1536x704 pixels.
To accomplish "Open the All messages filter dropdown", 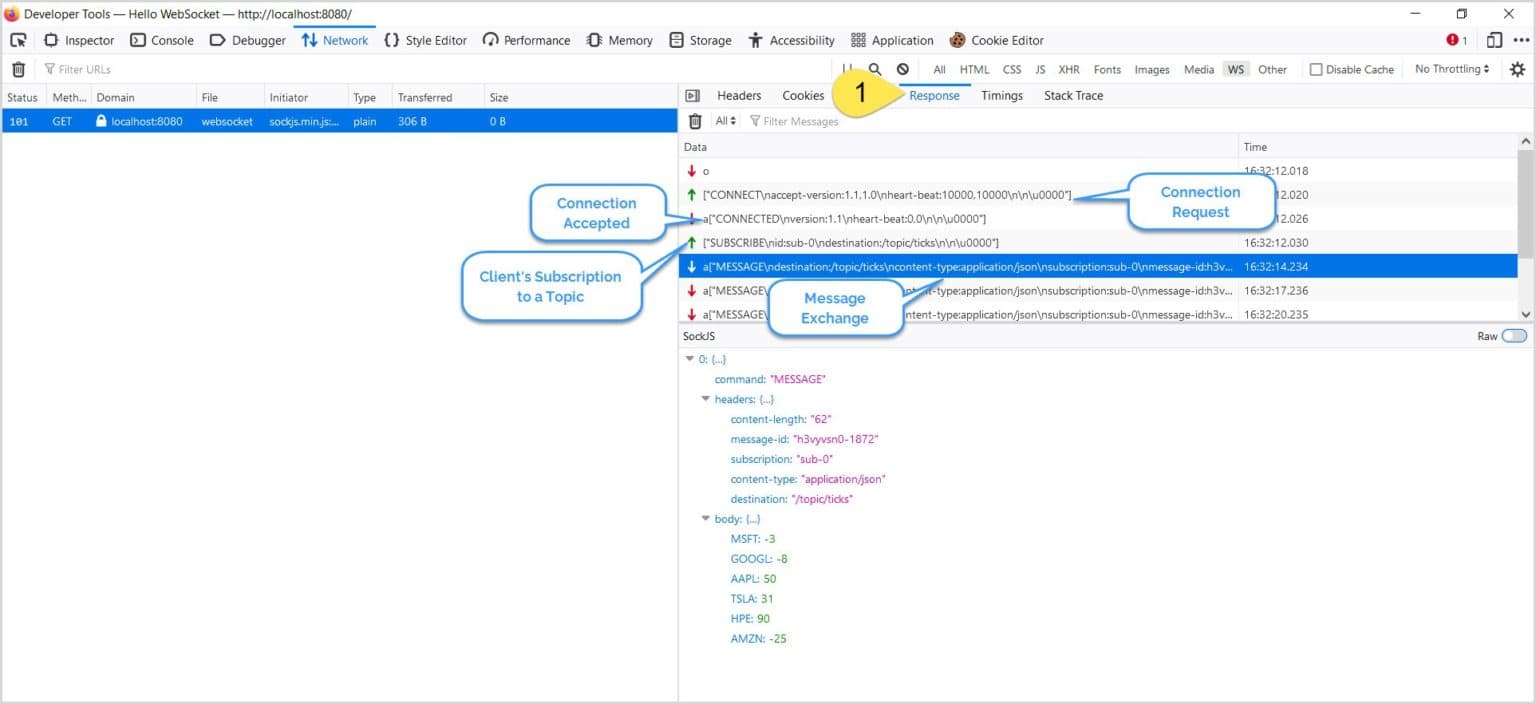I will (722, 121).
